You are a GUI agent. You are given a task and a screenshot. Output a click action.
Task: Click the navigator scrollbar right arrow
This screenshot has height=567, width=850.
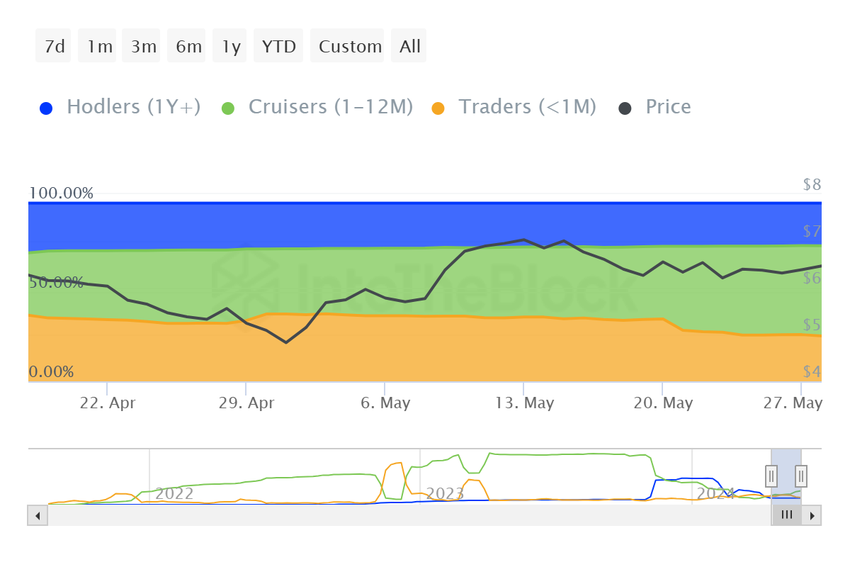[812, 515]
